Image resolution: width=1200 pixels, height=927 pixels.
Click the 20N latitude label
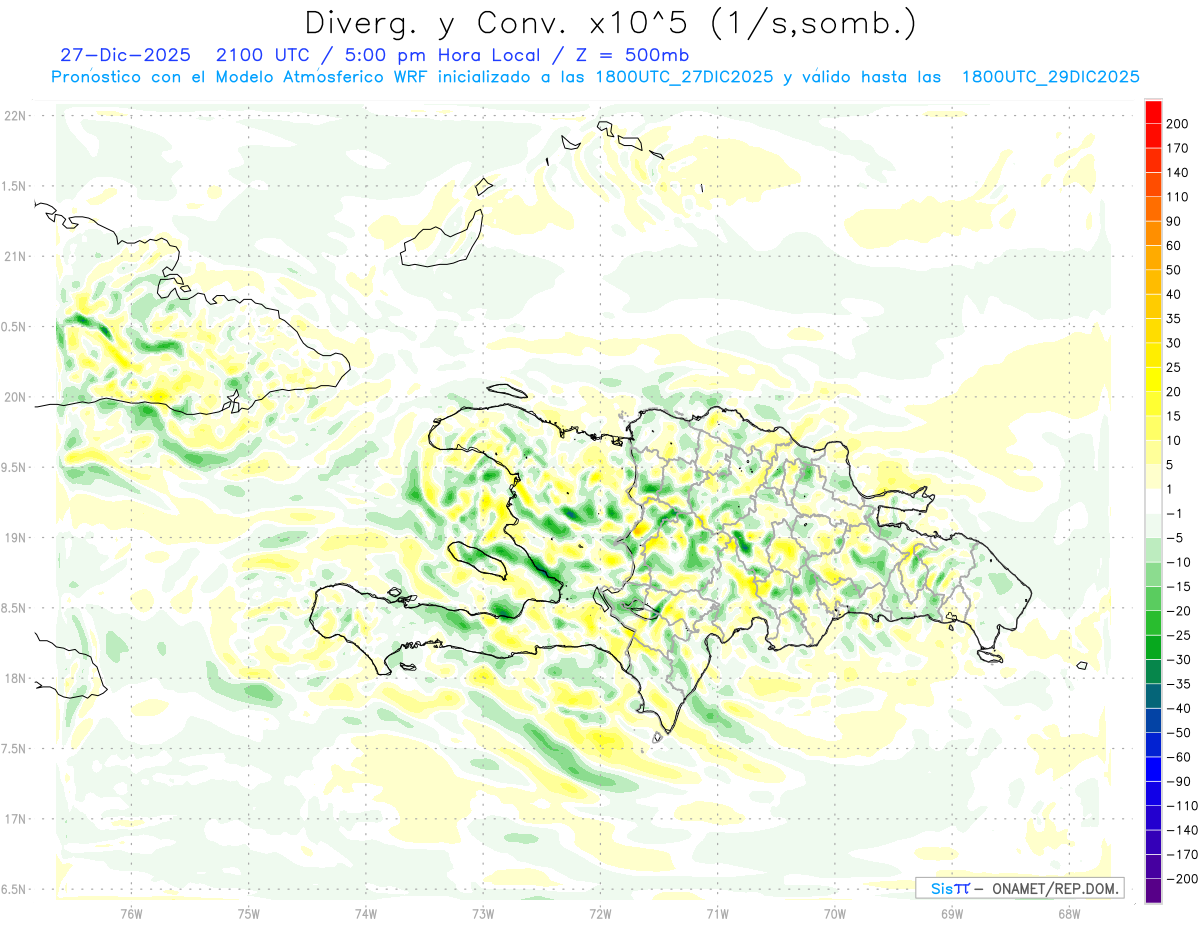(x=14, y=397)
